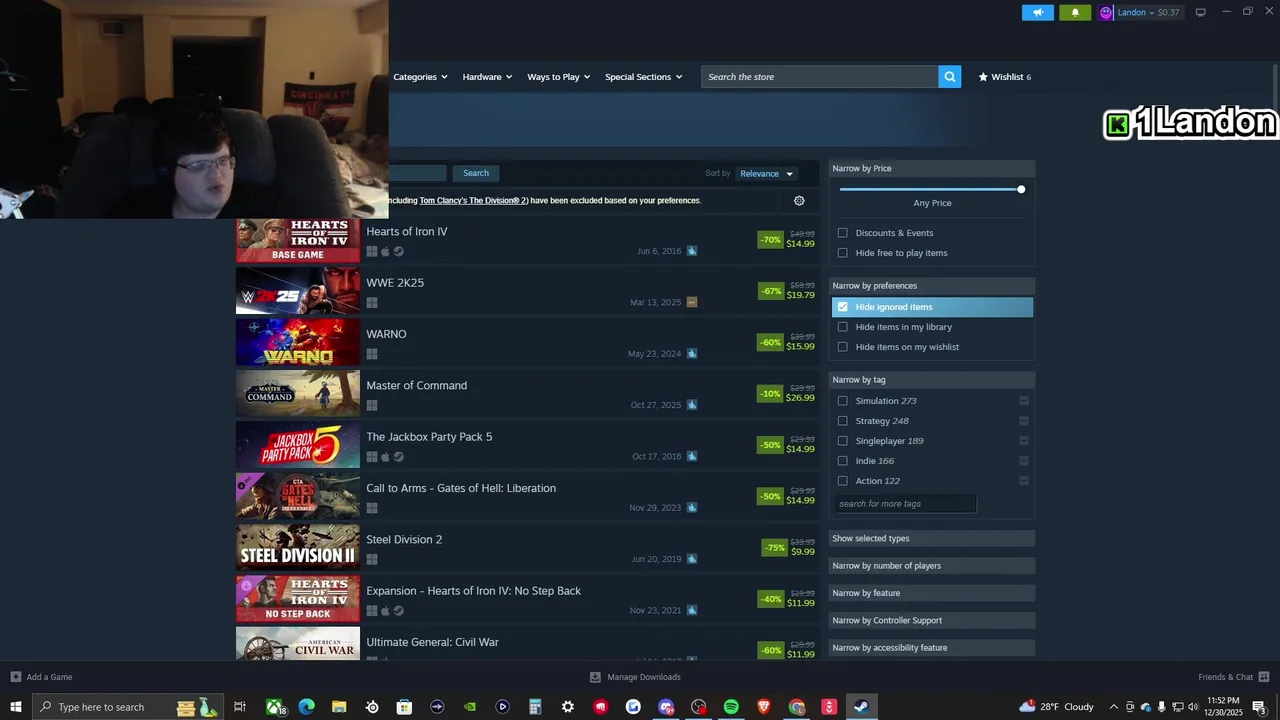
Task: Click the macOS platform icon under Hearts of Iron IV
Action: [385, 251]
